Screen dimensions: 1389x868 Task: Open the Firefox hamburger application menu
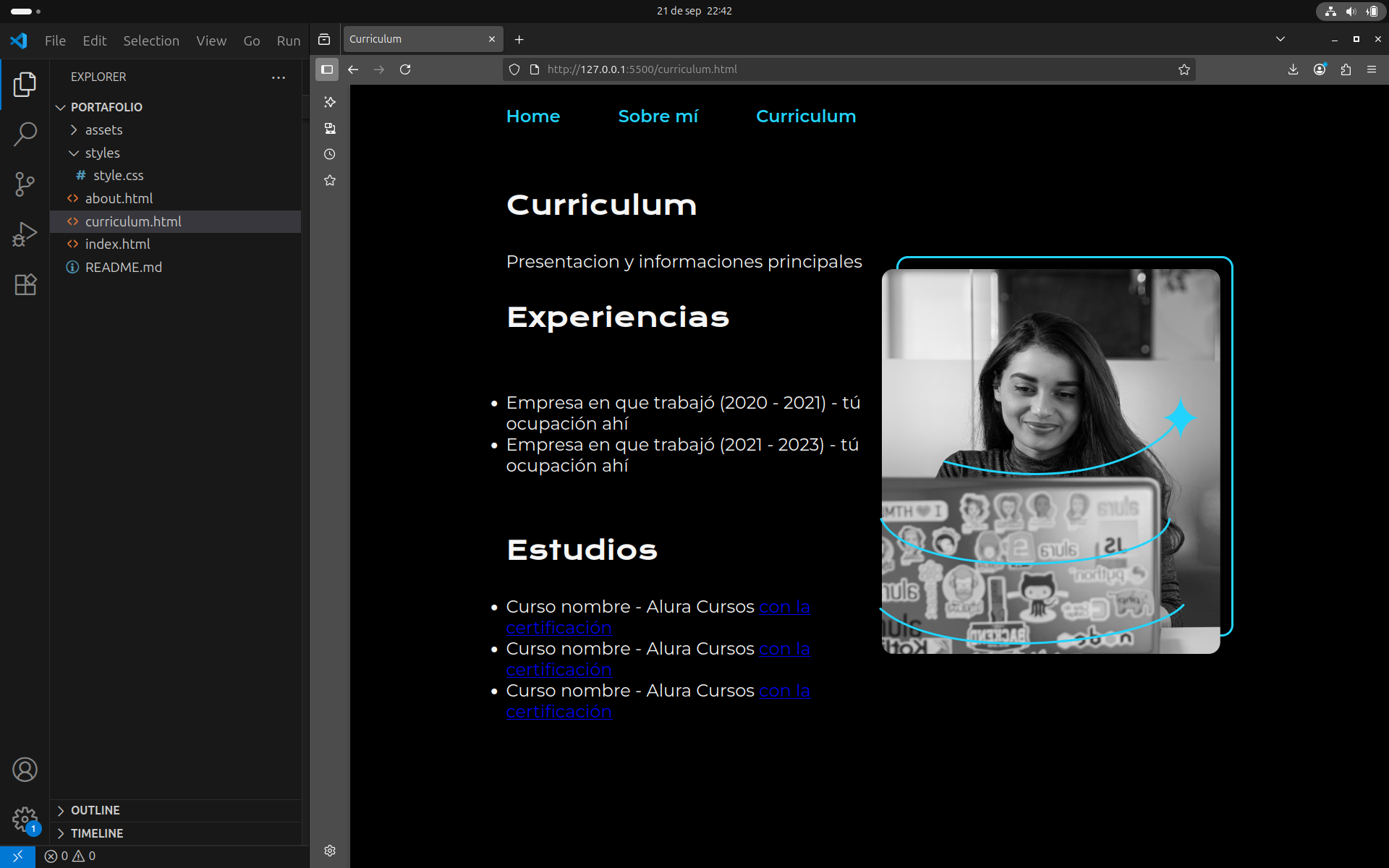1371,69
